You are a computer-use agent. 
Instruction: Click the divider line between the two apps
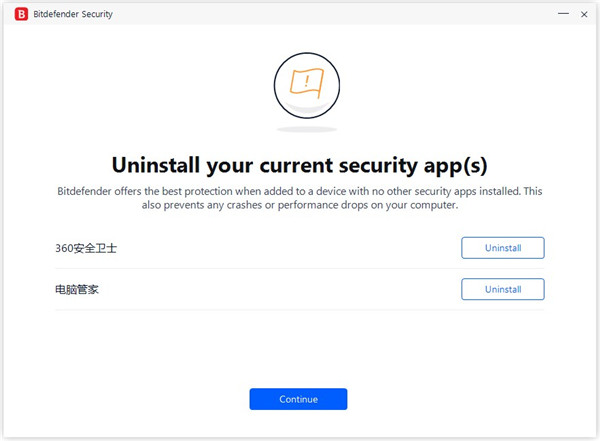[300, 268]
